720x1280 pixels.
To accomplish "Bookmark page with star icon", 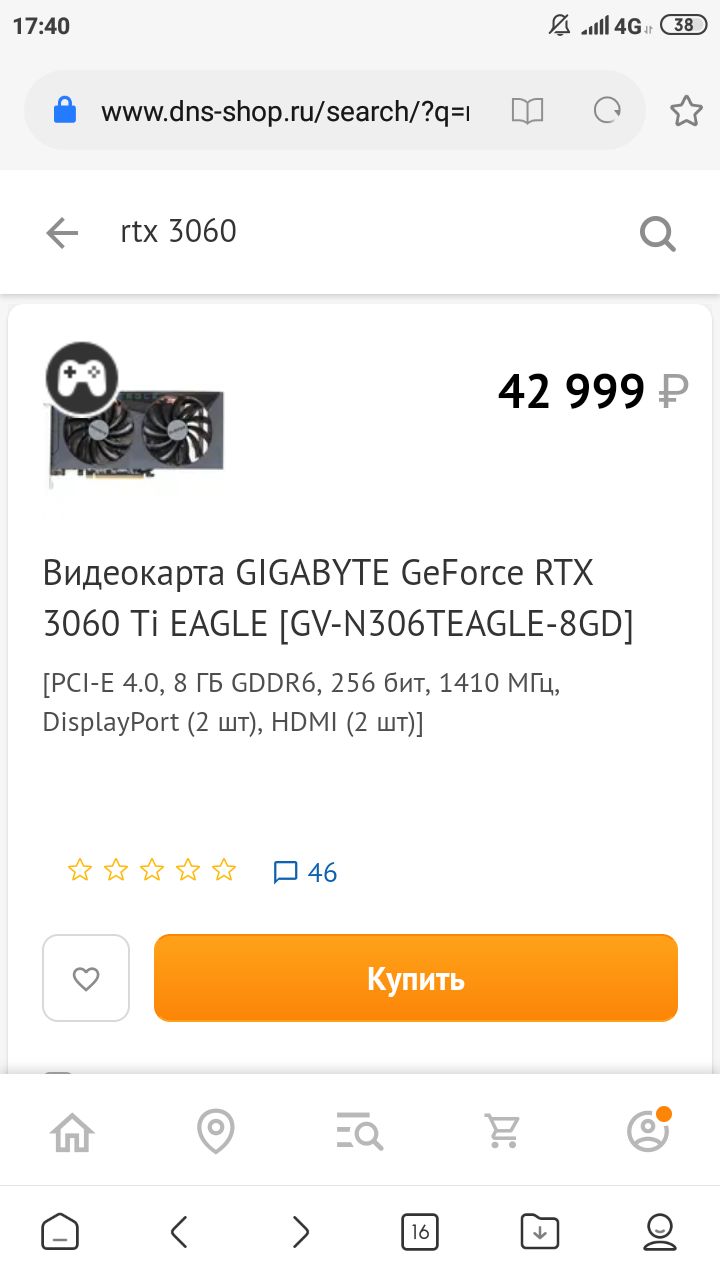I will point(686,111).
